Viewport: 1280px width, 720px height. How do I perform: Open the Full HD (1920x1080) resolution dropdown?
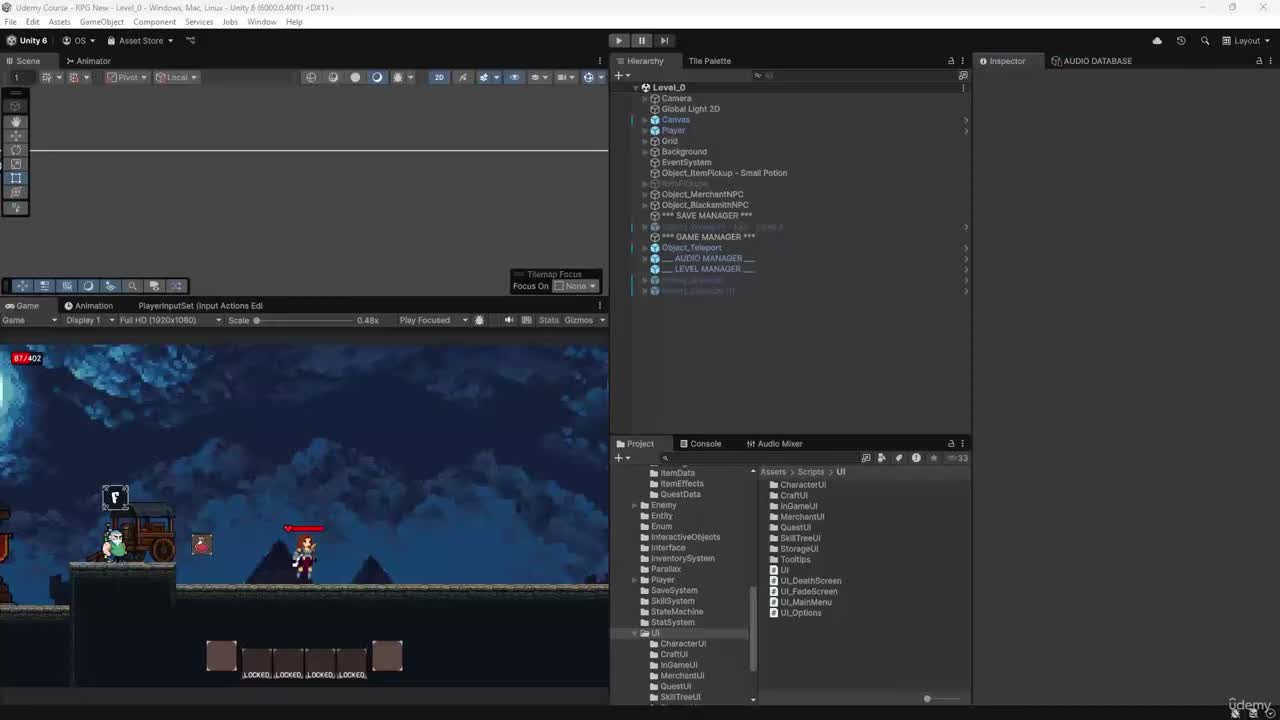170,320
